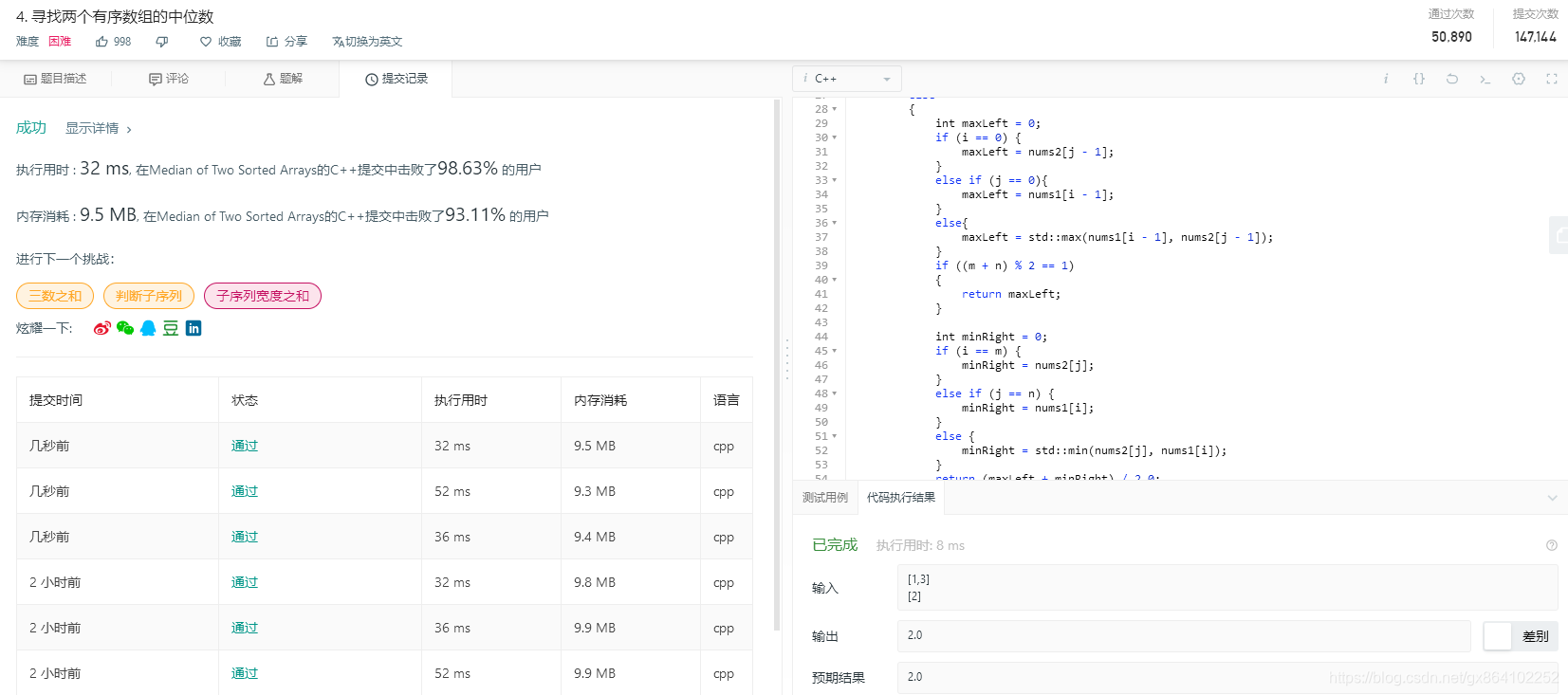
Task: Open 通过 link in the 9.5 MB row
Action: click(x=245, y=446)
